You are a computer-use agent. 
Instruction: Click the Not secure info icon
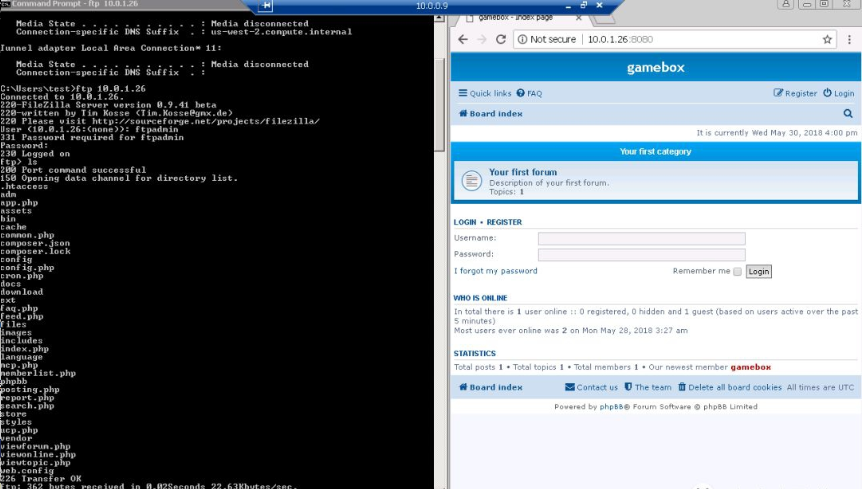click(522, 40)
